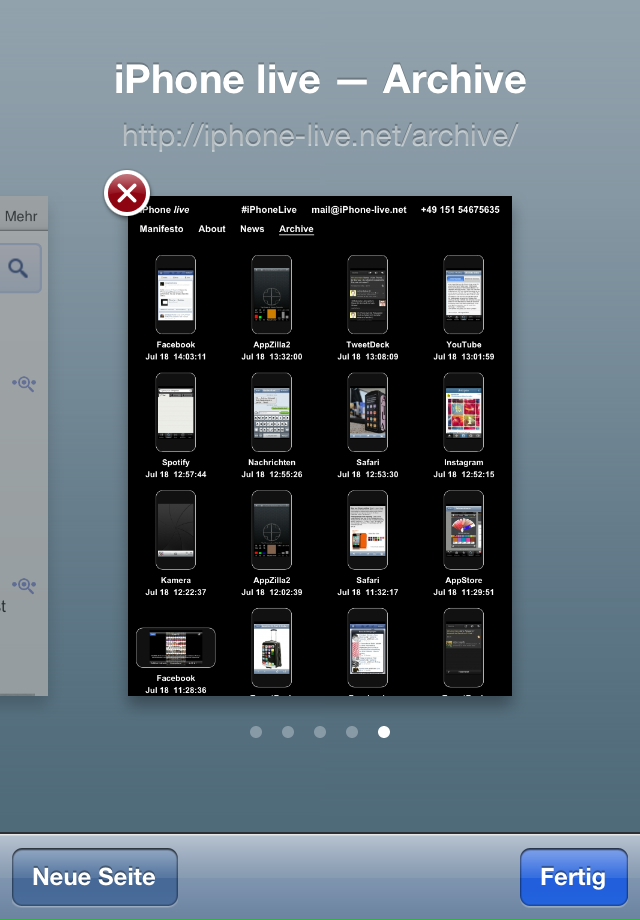Click the mail@iPhone-live.net email link

pyautogui.click(x=358, y=209)
